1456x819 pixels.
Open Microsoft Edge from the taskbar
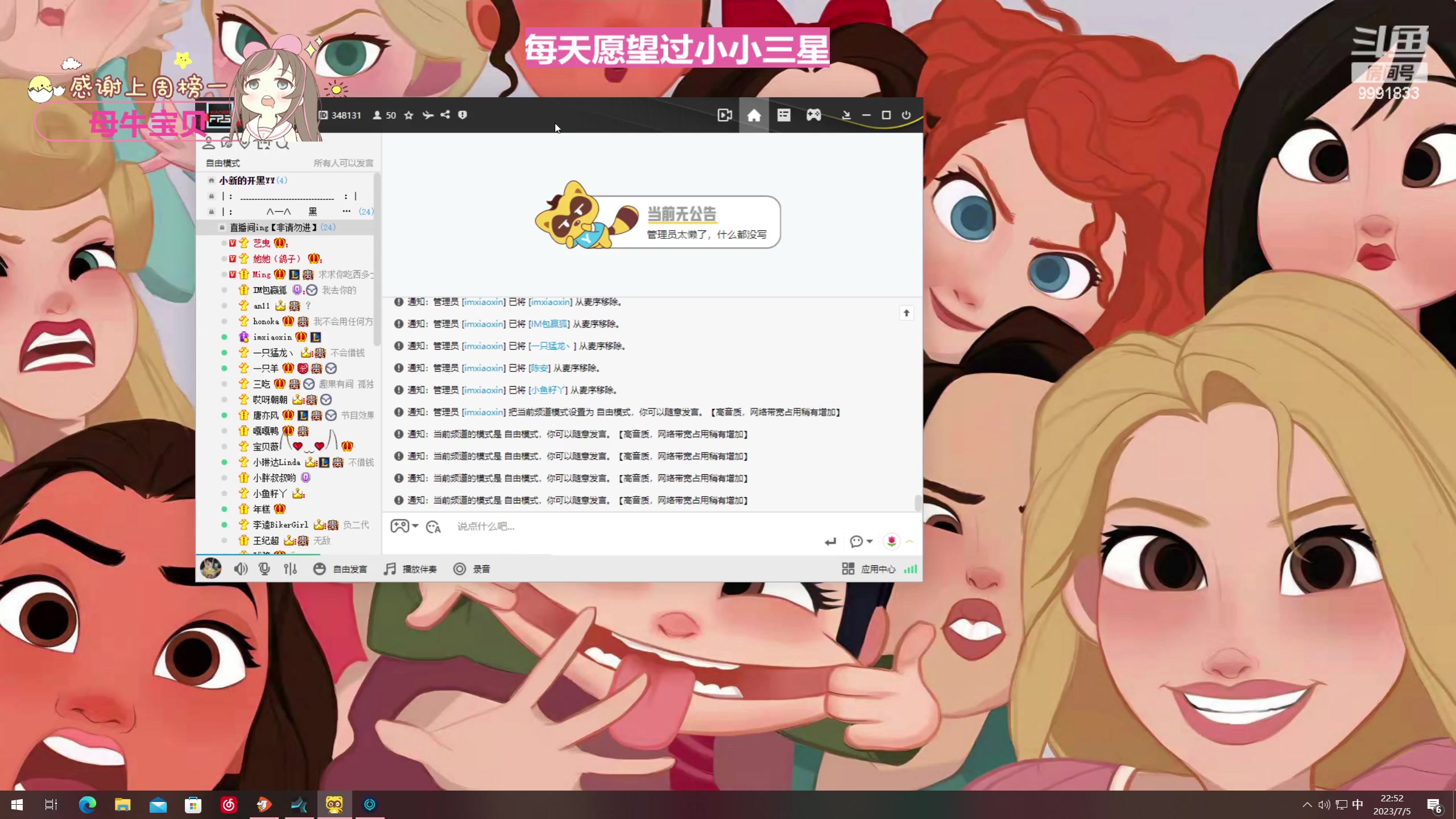[x=87, y=805]
